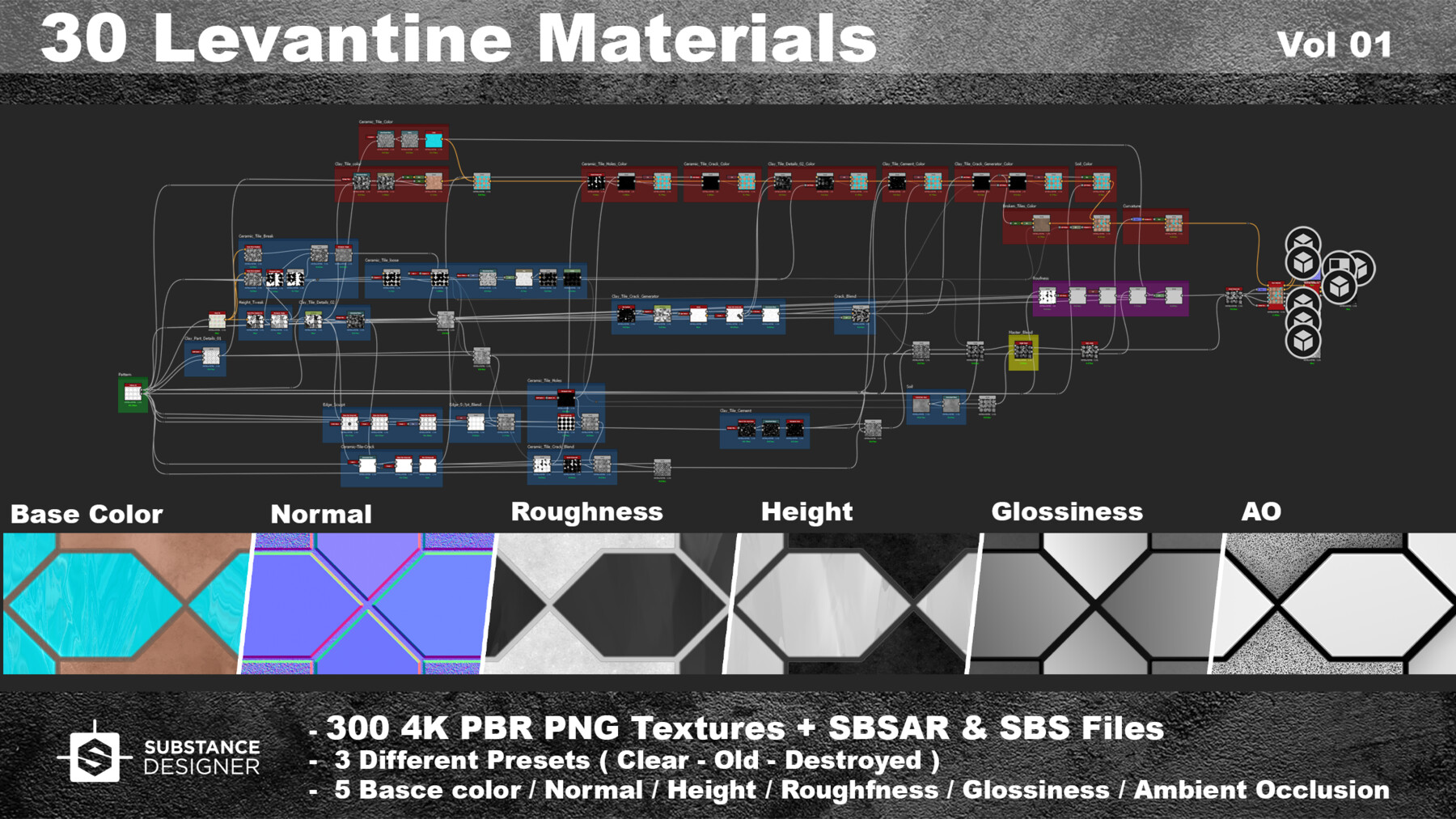This screenshot has width=1456, height=819.
Task: Select the Master_Blend node in the yellow frame
Action: pyautogui.click(x=1022, y=350)
